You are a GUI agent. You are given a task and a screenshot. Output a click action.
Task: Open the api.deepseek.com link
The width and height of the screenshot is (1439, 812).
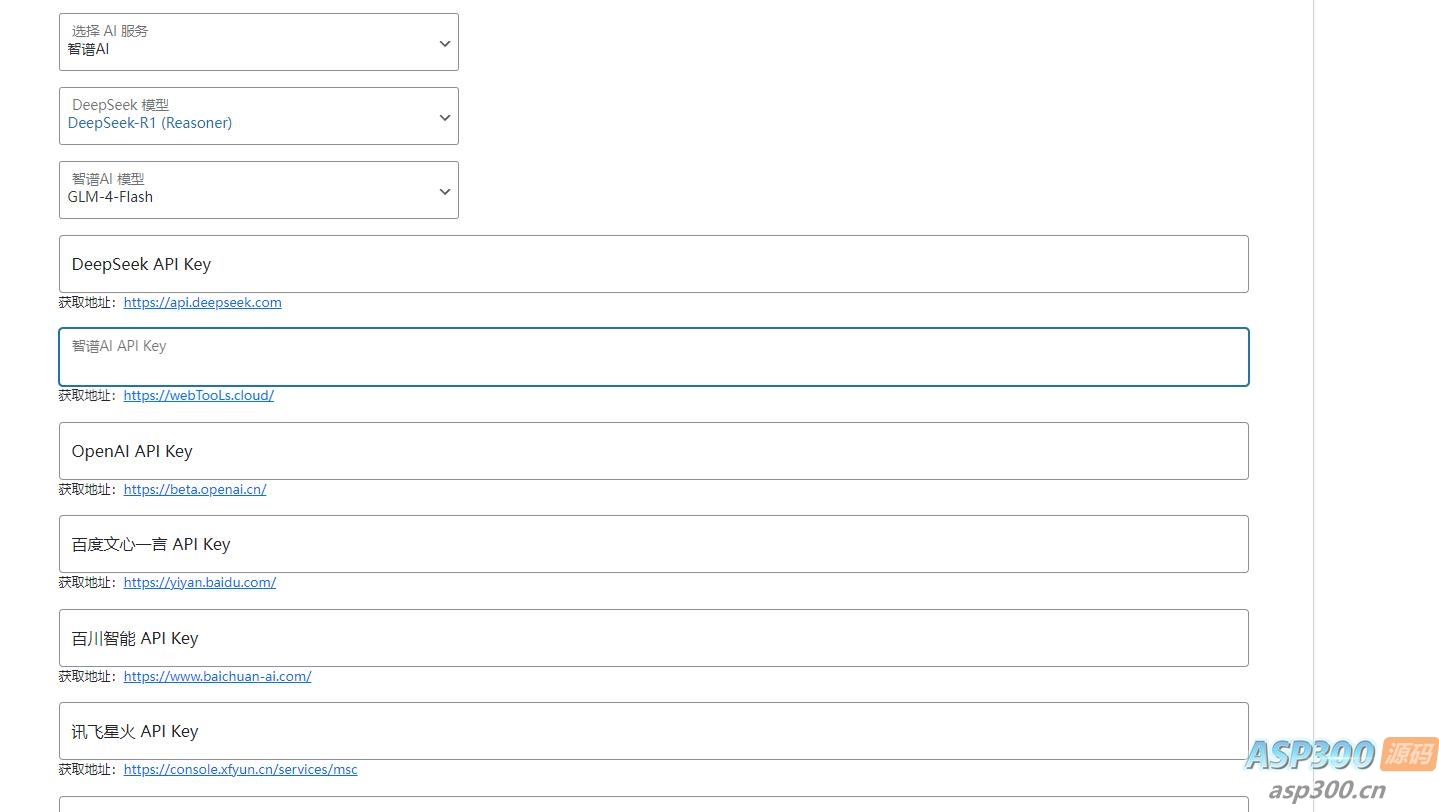click(x=202, y=302)
